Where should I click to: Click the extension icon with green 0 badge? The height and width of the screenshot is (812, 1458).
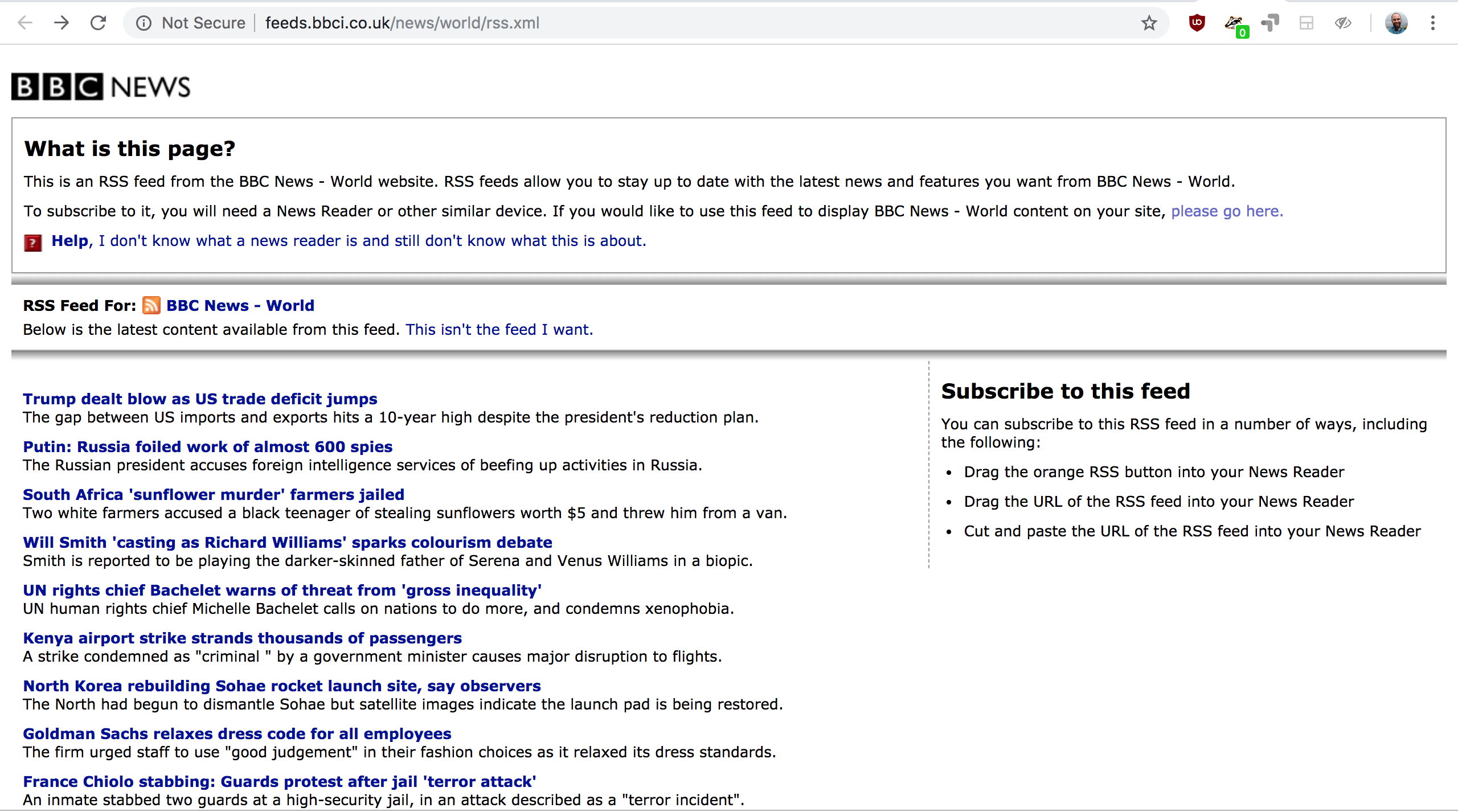[x=1234, y=24]
